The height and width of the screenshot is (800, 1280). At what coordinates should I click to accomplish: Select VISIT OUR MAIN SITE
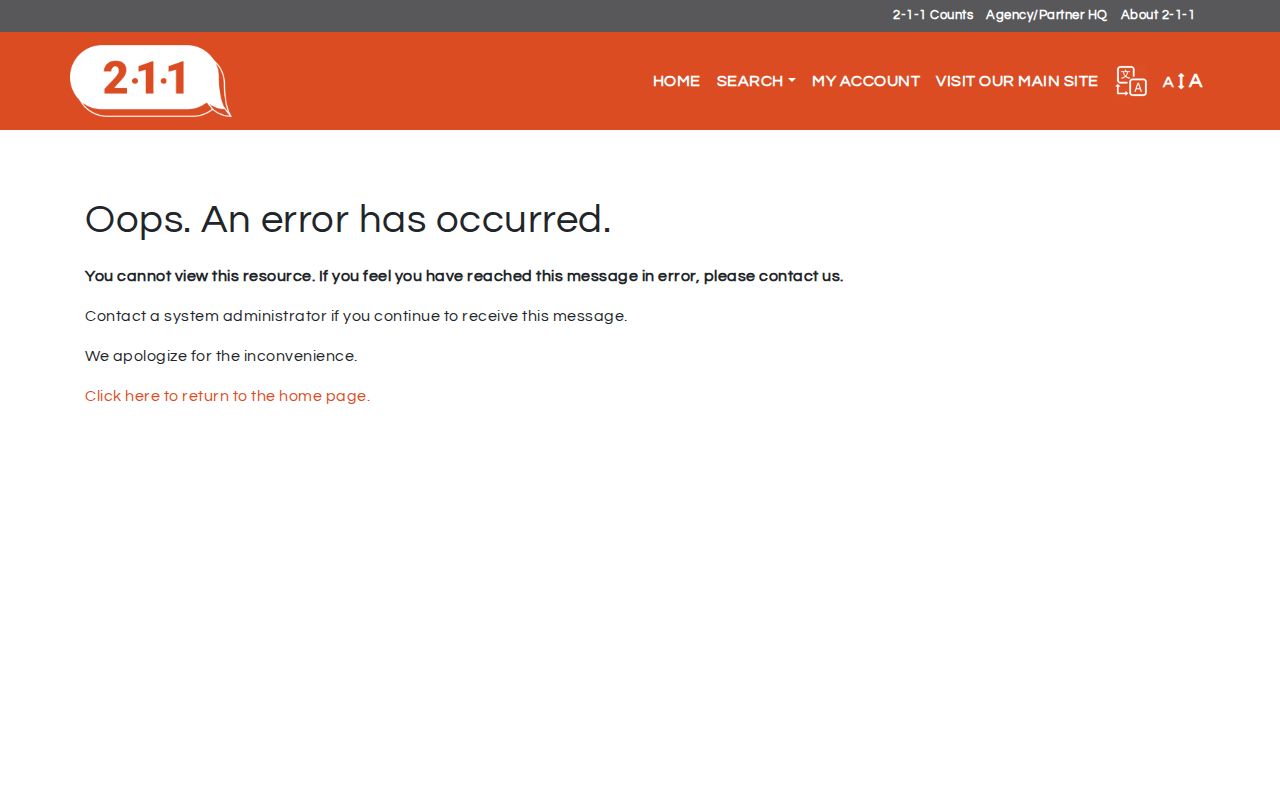1017,81
